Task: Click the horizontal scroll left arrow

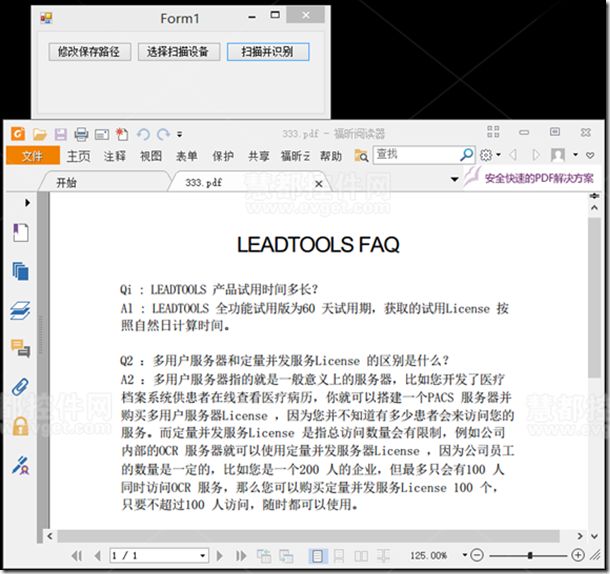Action: pos(50,536)
